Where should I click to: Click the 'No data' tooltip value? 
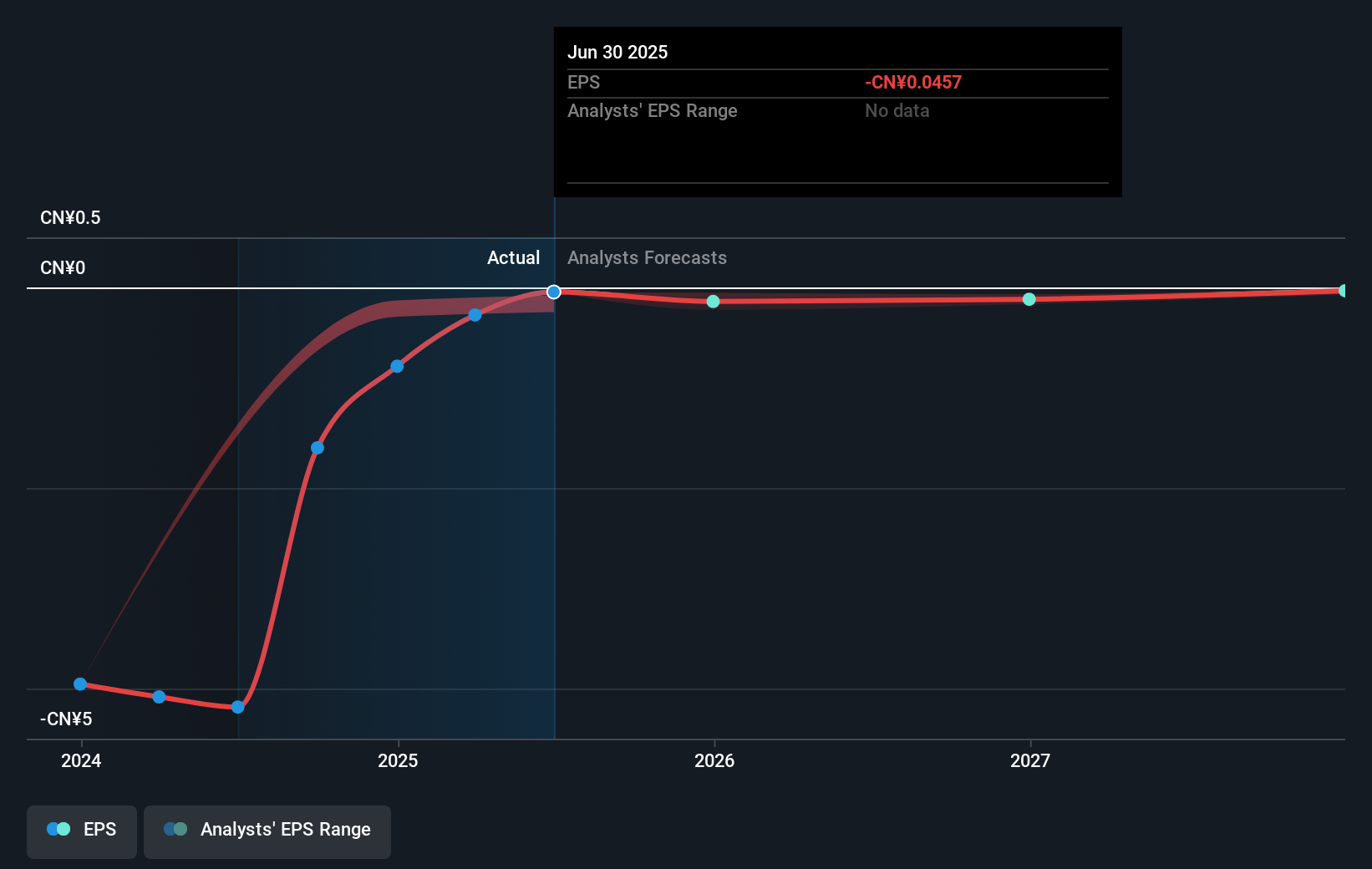click(897, 110)
